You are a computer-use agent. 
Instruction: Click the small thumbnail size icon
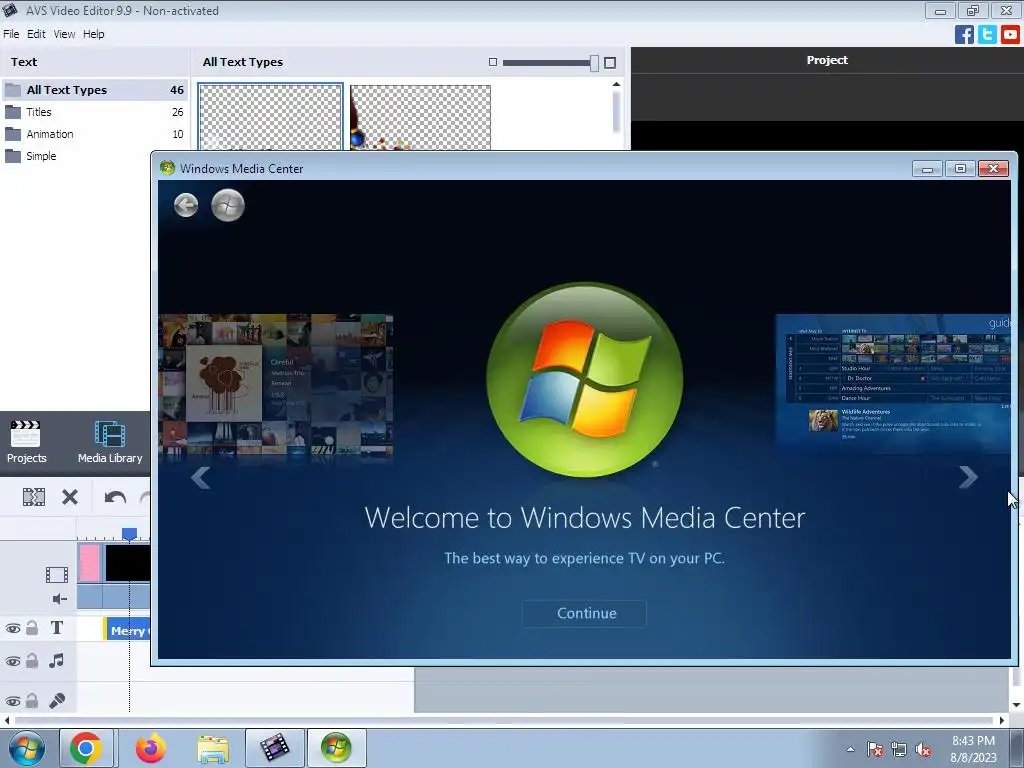pyautogui.click(x=493, y=62)
